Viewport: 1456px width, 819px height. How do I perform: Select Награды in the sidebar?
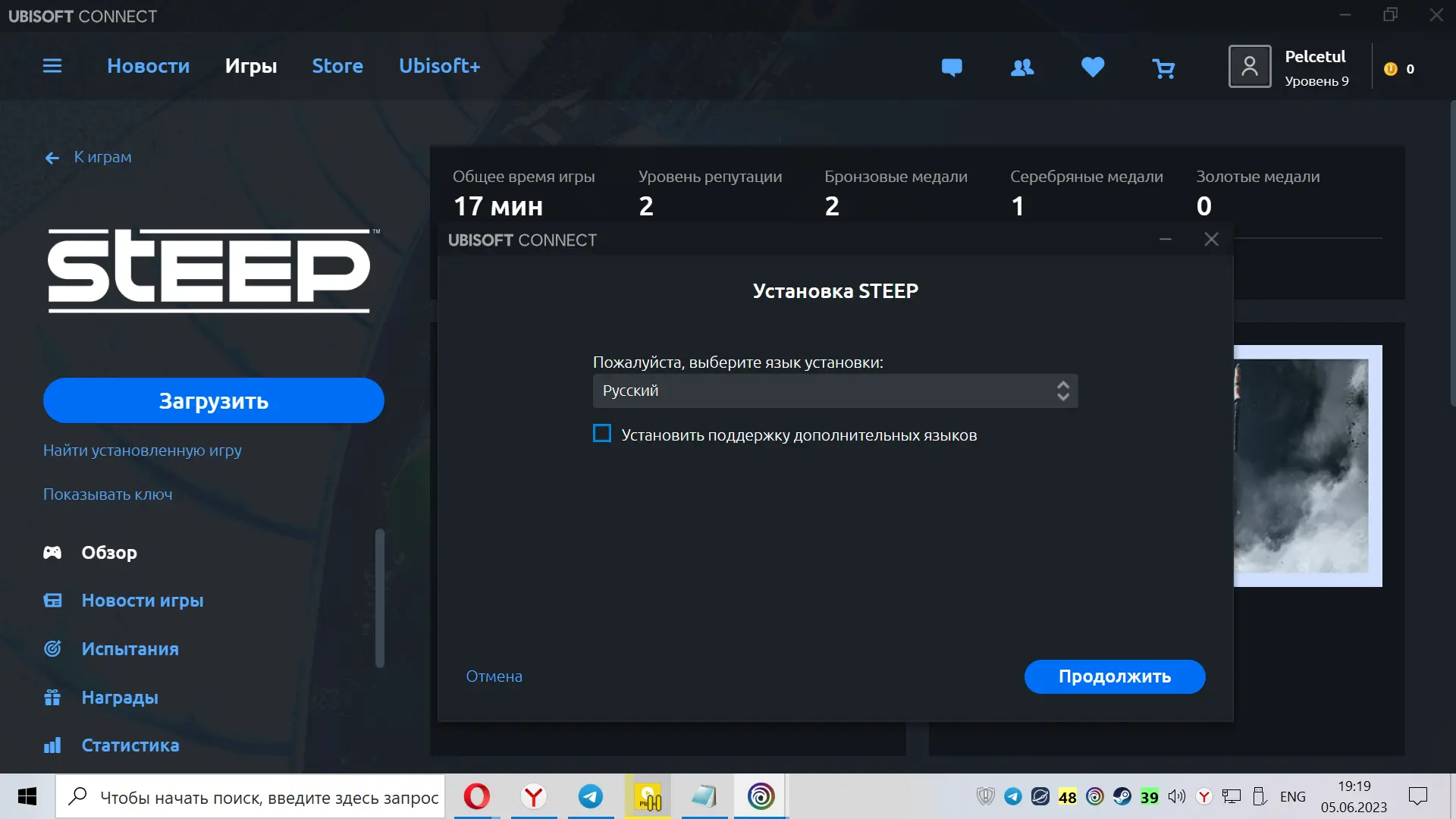(120, 698)
